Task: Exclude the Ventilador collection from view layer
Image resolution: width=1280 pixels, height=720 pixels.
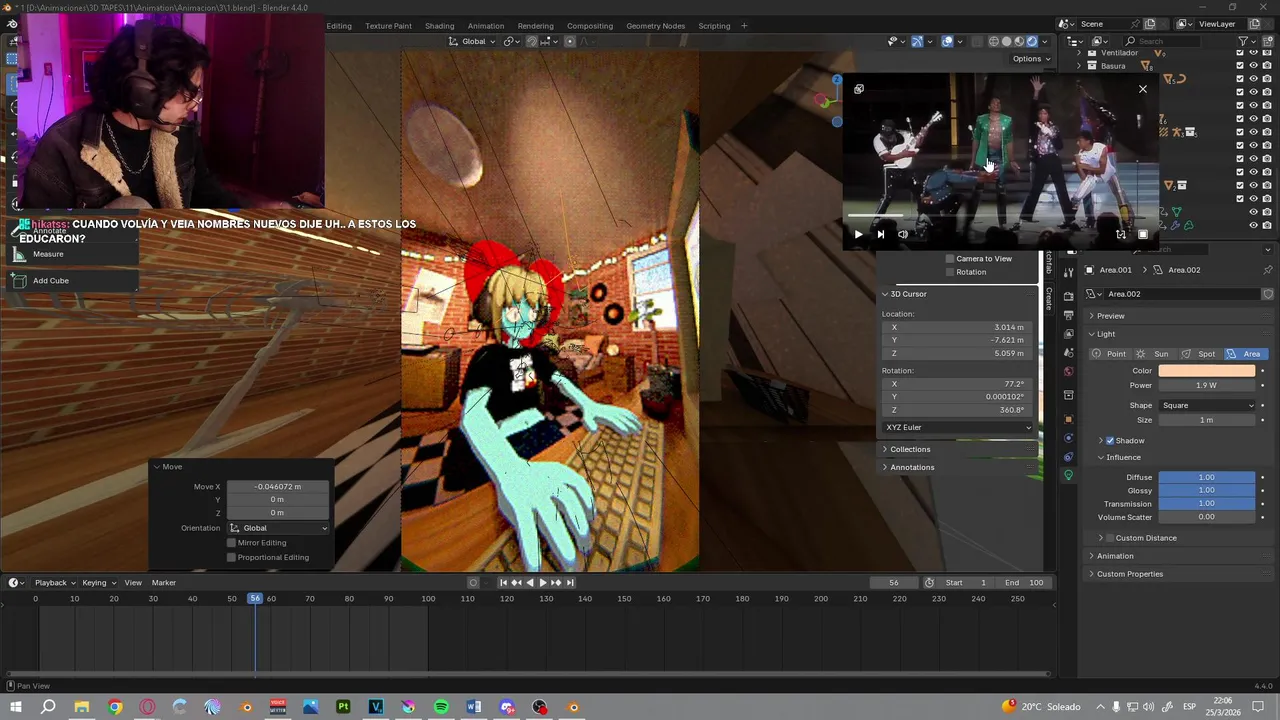Action: tap(1240, 53)
